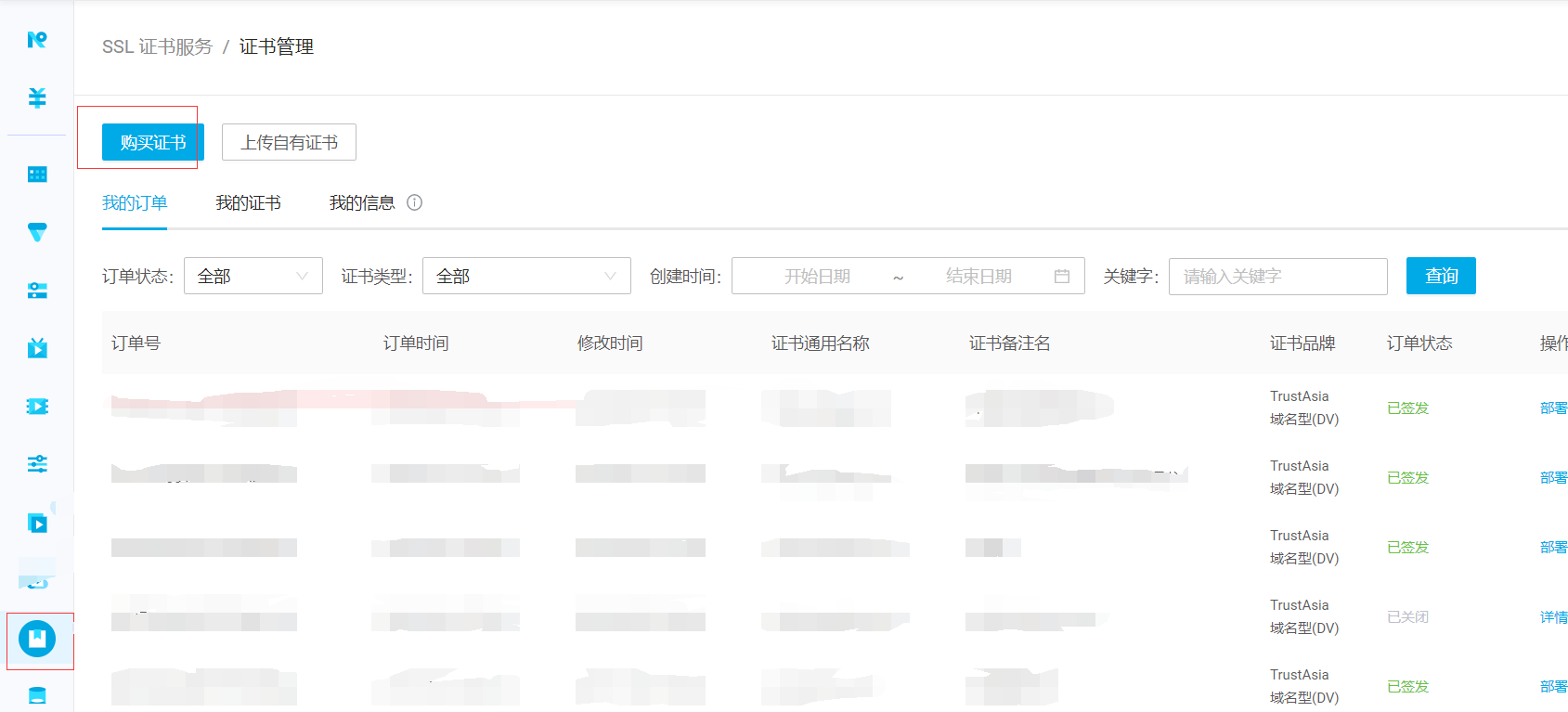Click the film strip video icon in sidebar
Image resolution: width=1568 pixels, height=712 pixels.
(x=37, y=407)
